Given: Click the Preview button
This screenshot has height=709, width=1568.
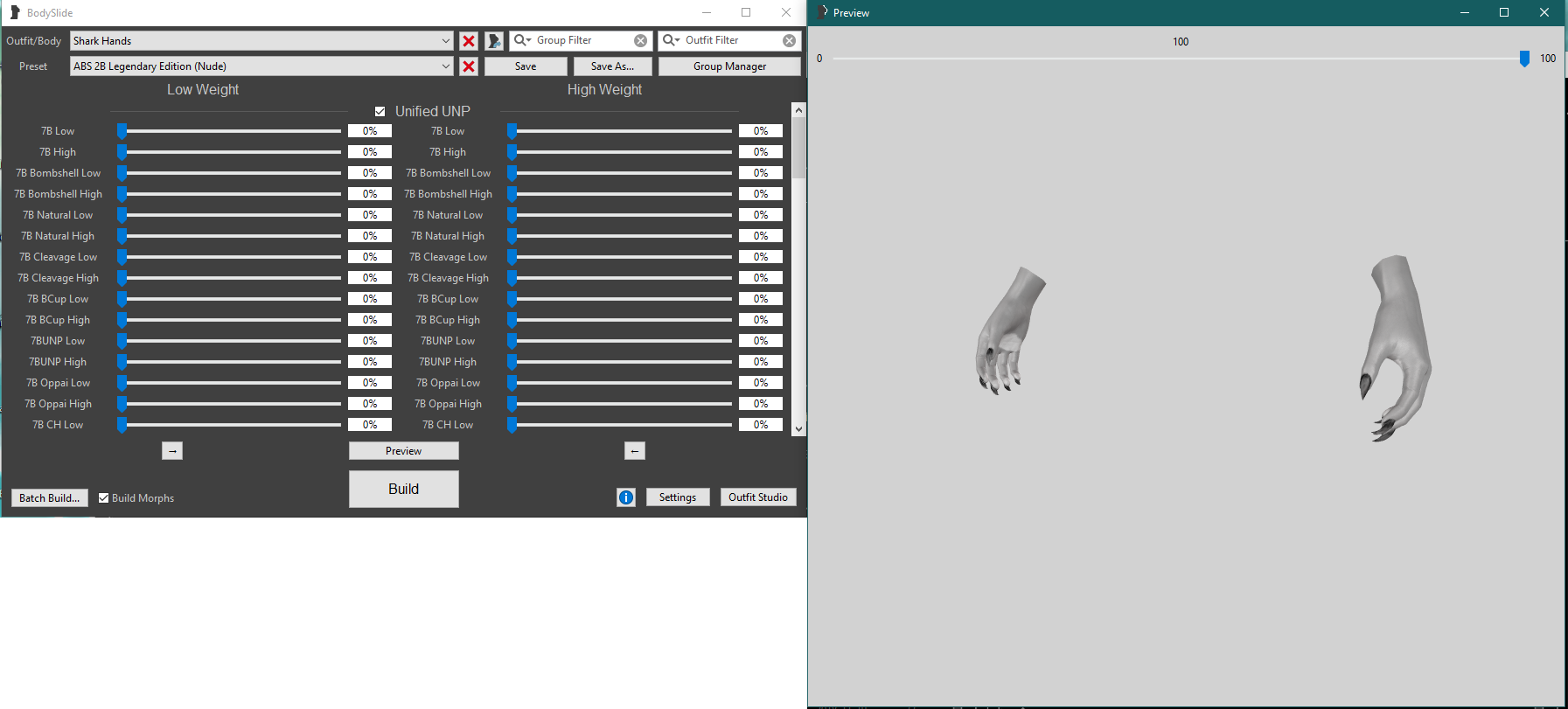Looking at the screenshot, I should click(x=404, y=451).
